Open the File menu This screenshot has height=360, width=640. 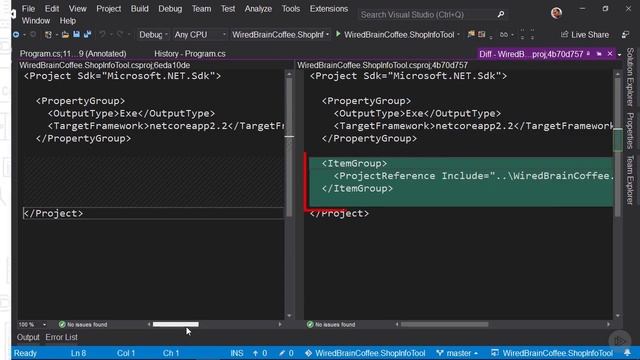(28, 9)
